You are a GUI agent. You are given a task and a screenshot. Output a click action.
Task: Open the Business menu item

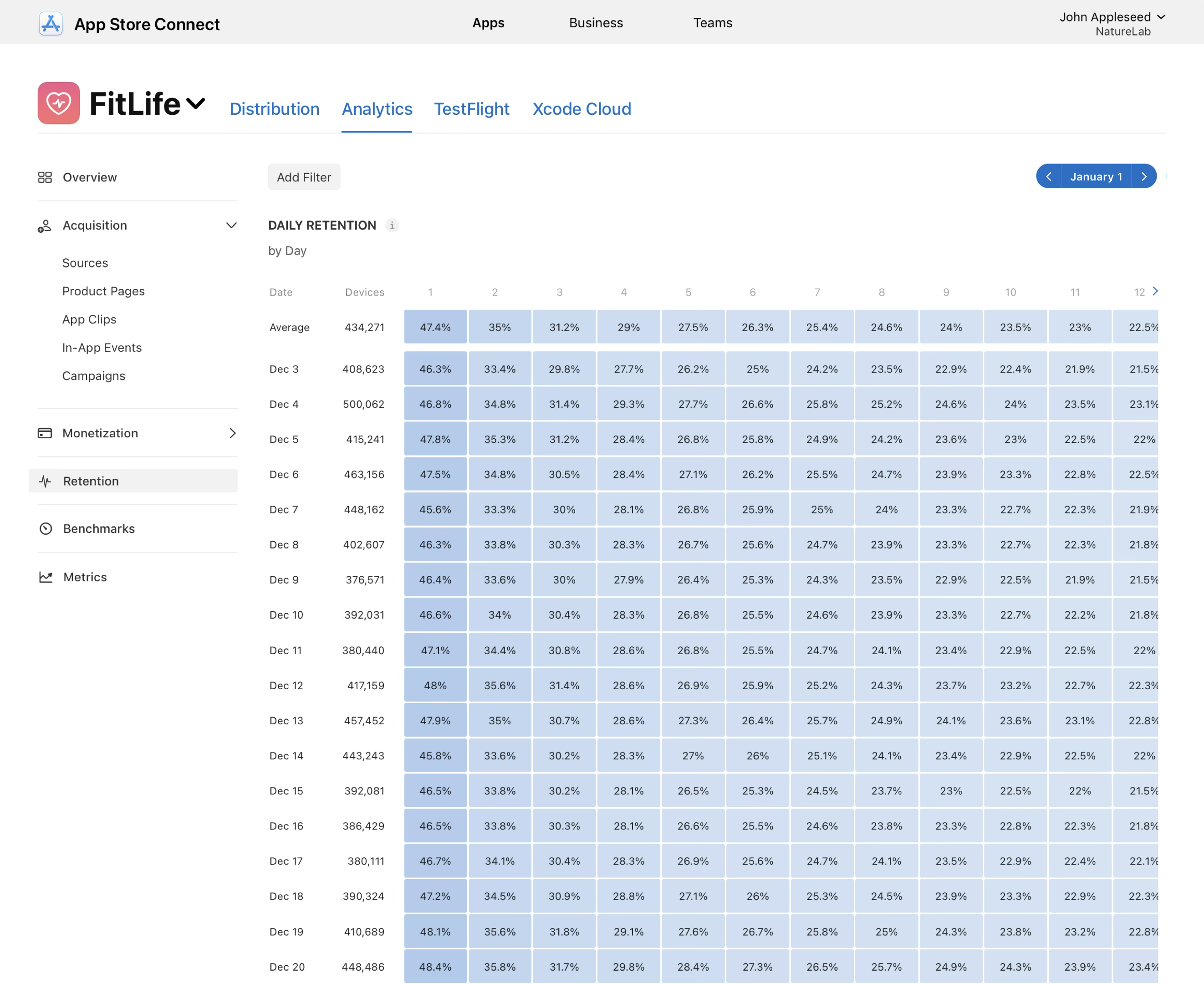(x=596, y=23)
